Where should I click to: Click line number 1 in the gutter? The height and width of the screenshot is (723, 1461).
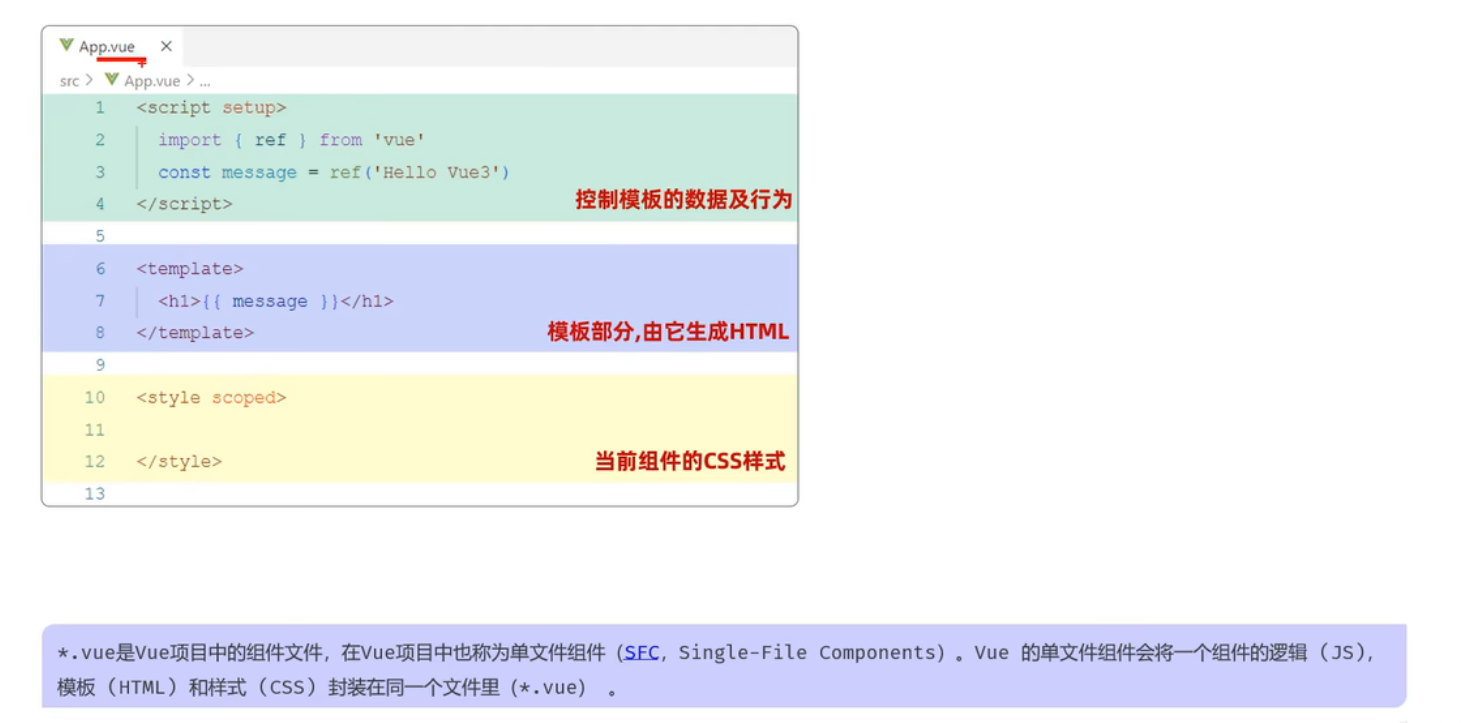tap(99, 107)
